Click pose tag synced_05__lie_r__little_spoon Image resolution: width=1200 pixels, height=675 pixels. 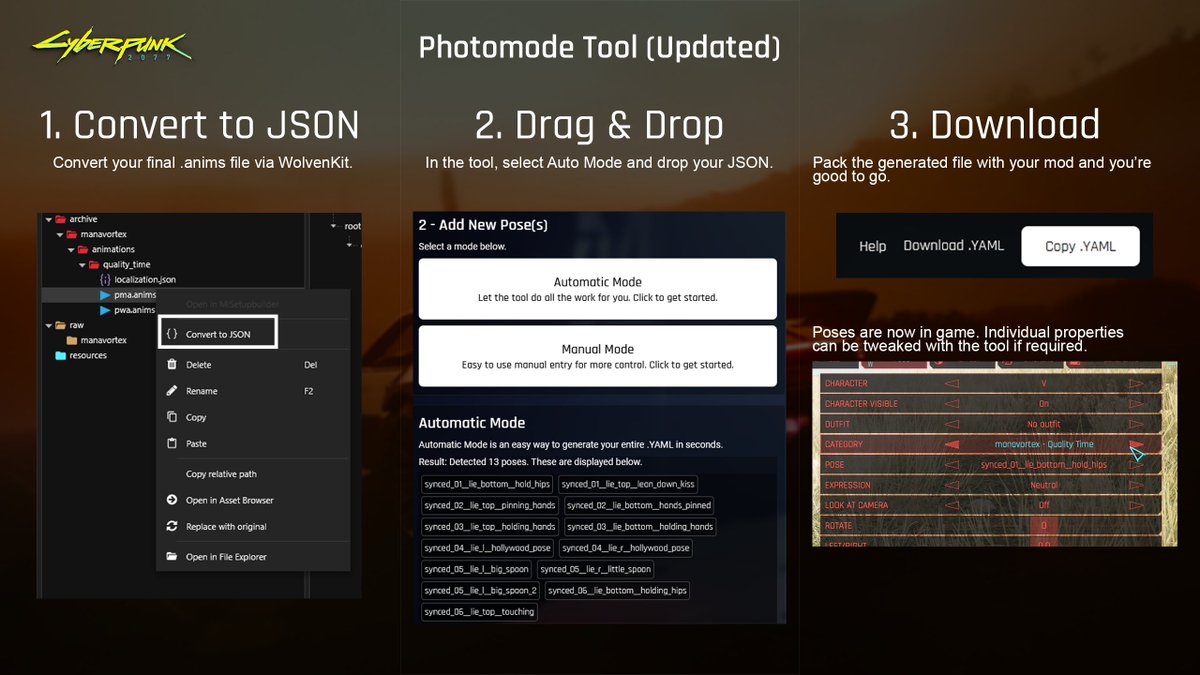click(597, 569)
